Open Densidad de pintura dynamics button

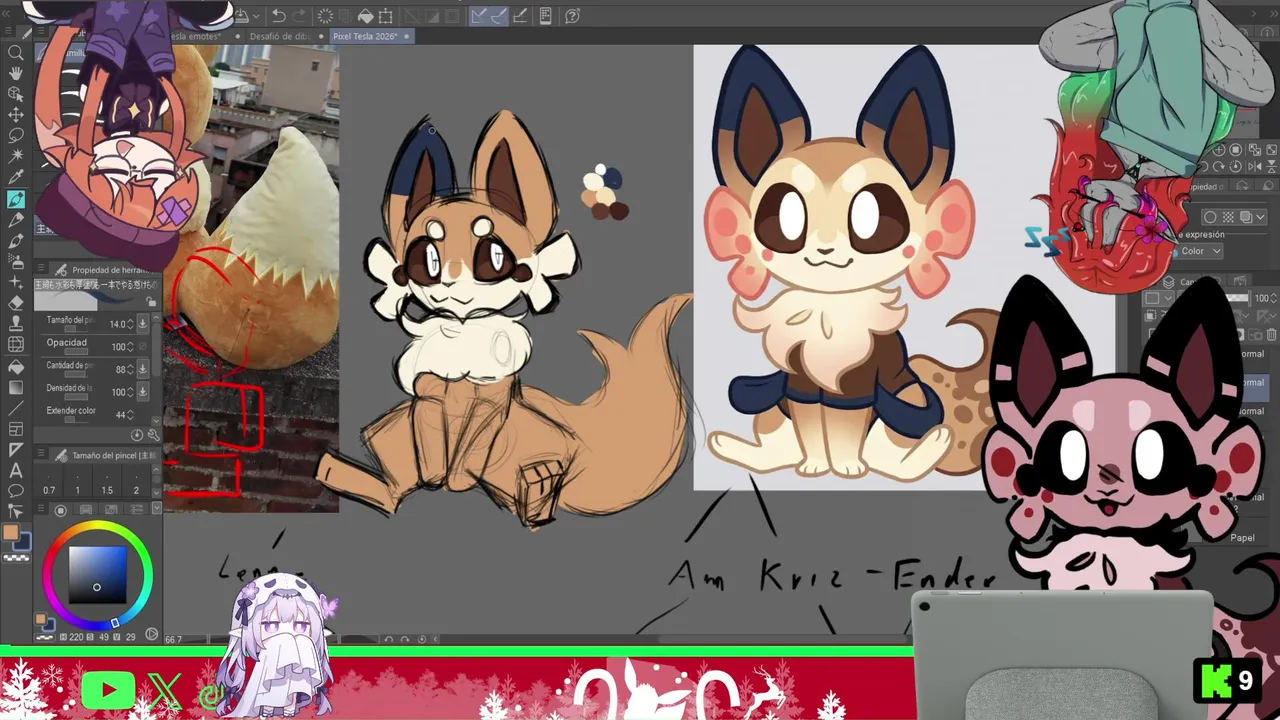pyautogui.click(x=142, y=392)
